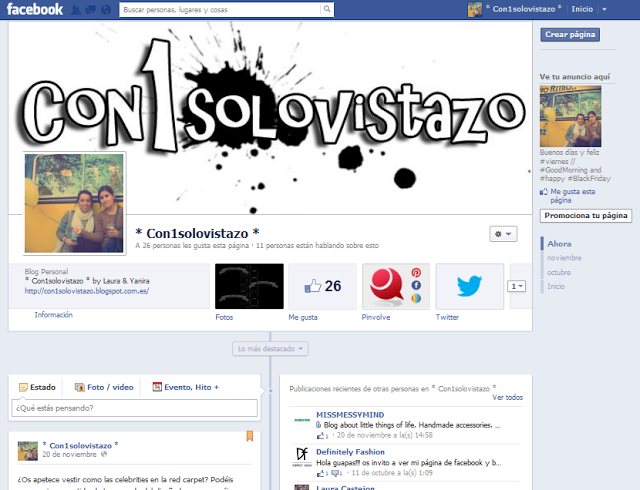Click the Pinvolve app tile icon
640x490 pixels.
tap(396, 286)
